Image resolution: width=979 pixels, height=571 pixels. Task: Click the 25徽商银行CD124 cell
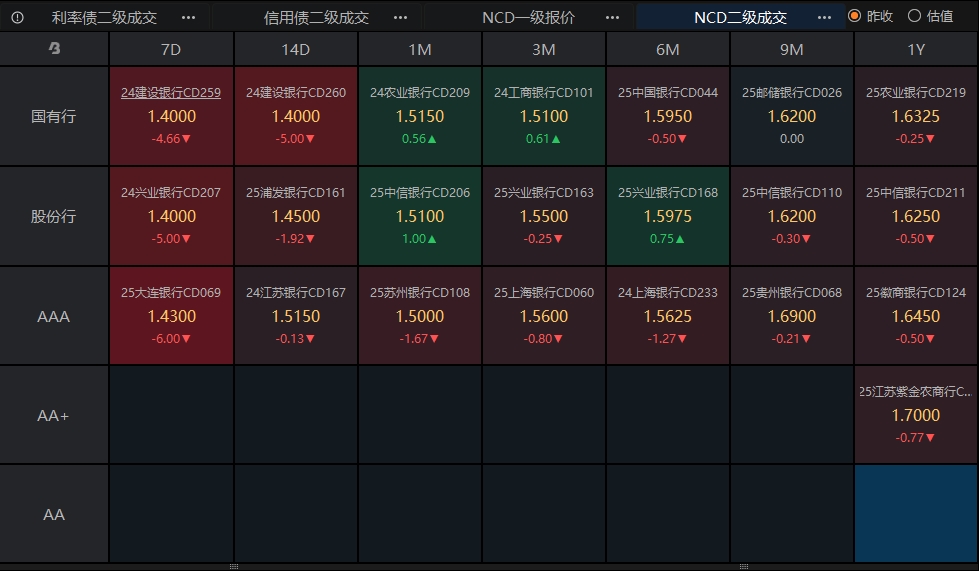click(916, 316)
